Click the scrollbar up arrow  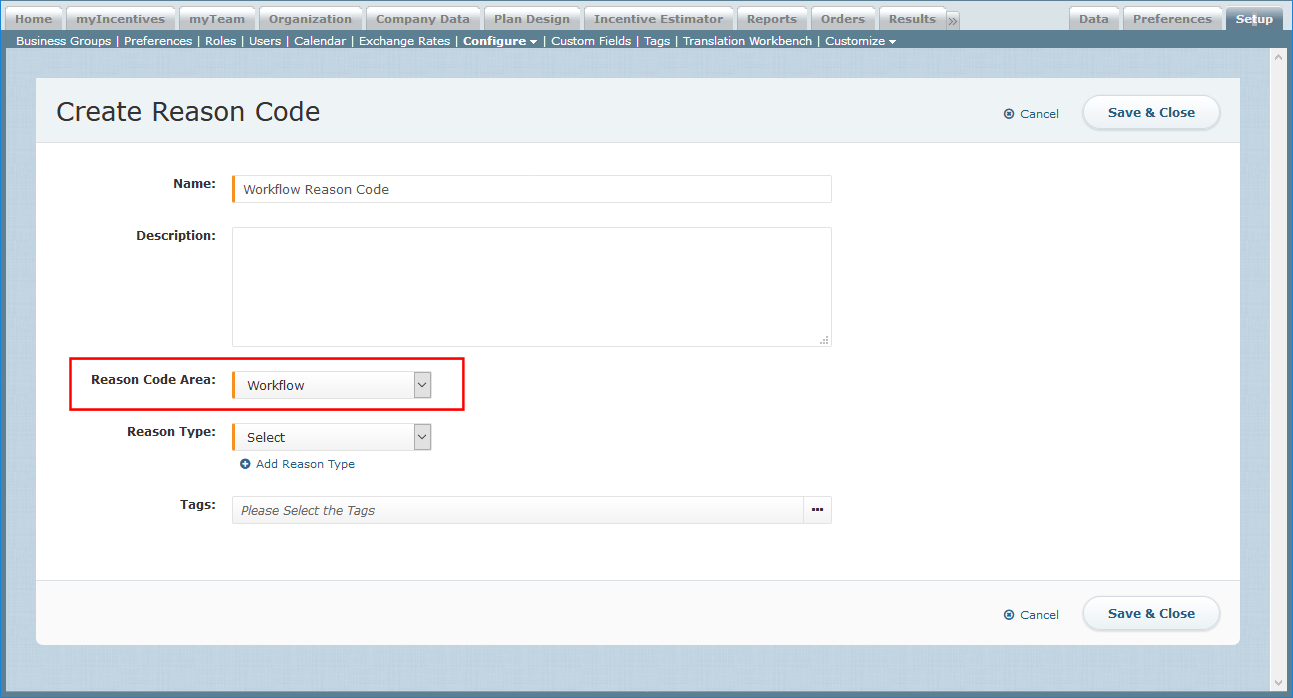click(x=1277, y=57)
